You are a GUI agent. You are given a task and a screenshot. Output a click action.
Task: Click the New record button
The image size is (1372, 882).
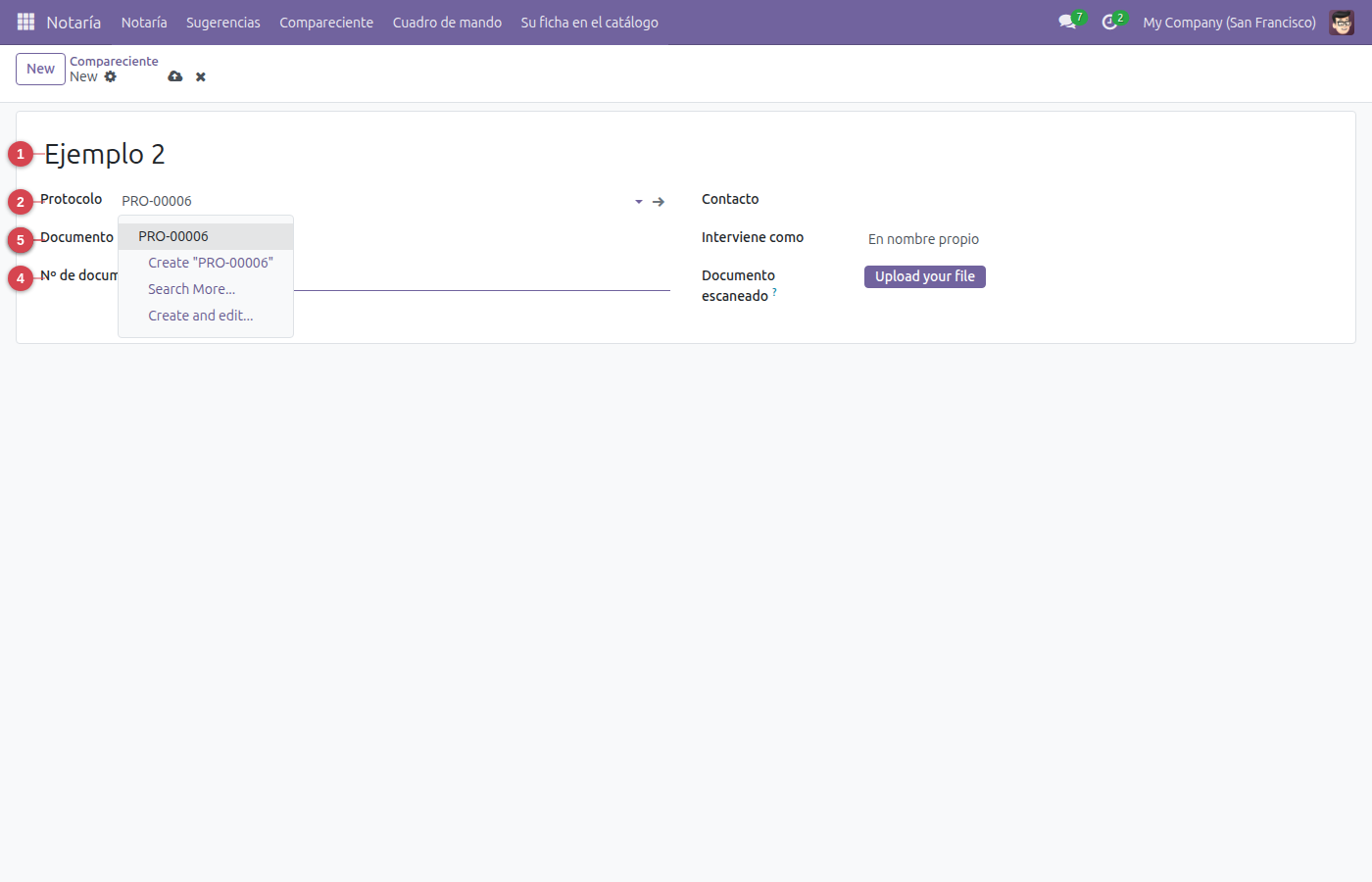point(40,69)
